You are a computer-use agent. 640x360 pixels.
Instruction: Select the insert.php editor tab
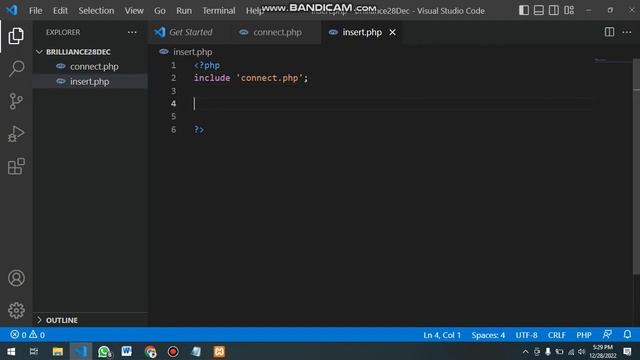pos(362,32)
